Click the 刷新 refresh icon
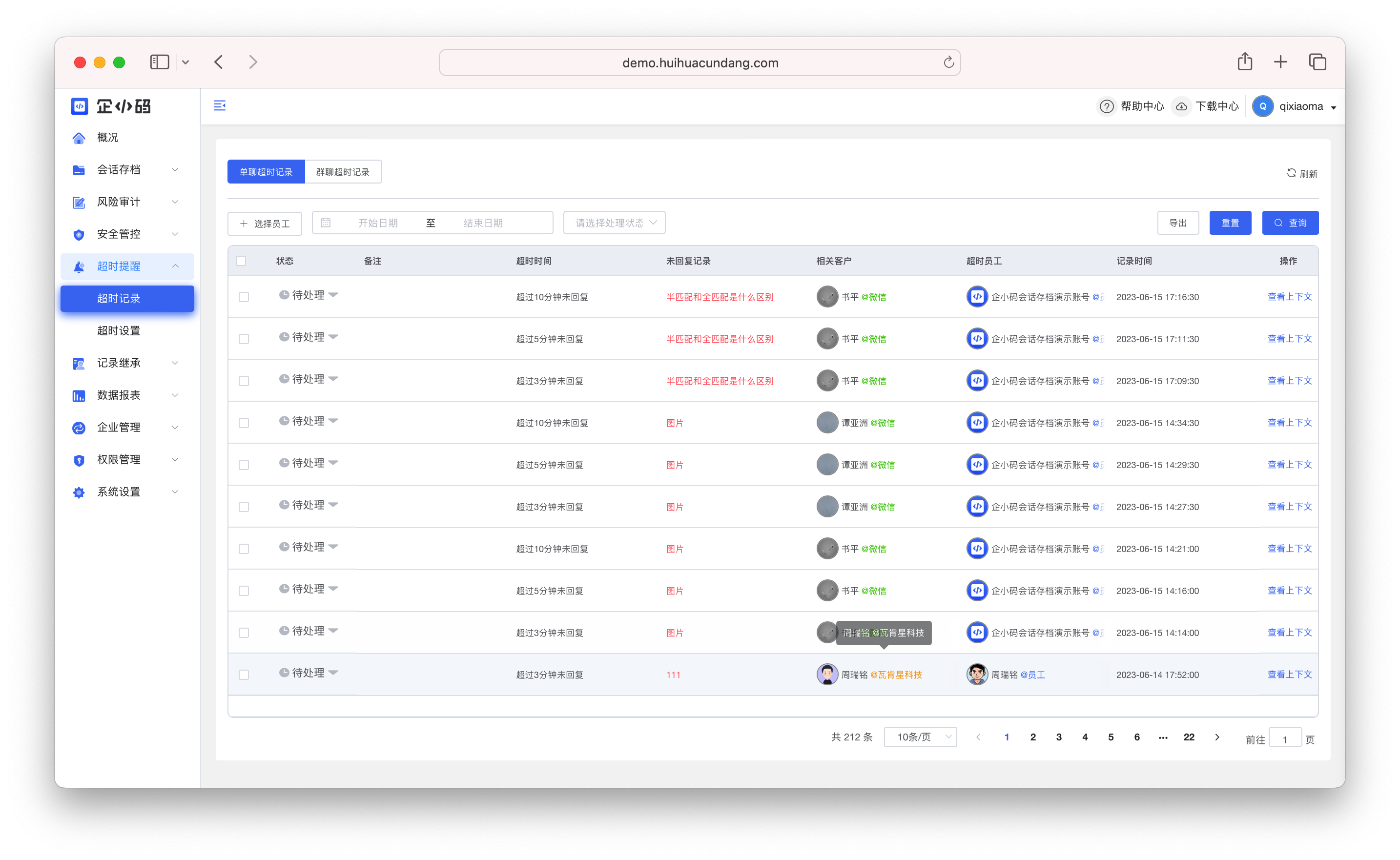The image size is (1400, 860). tap(1291, 173)
